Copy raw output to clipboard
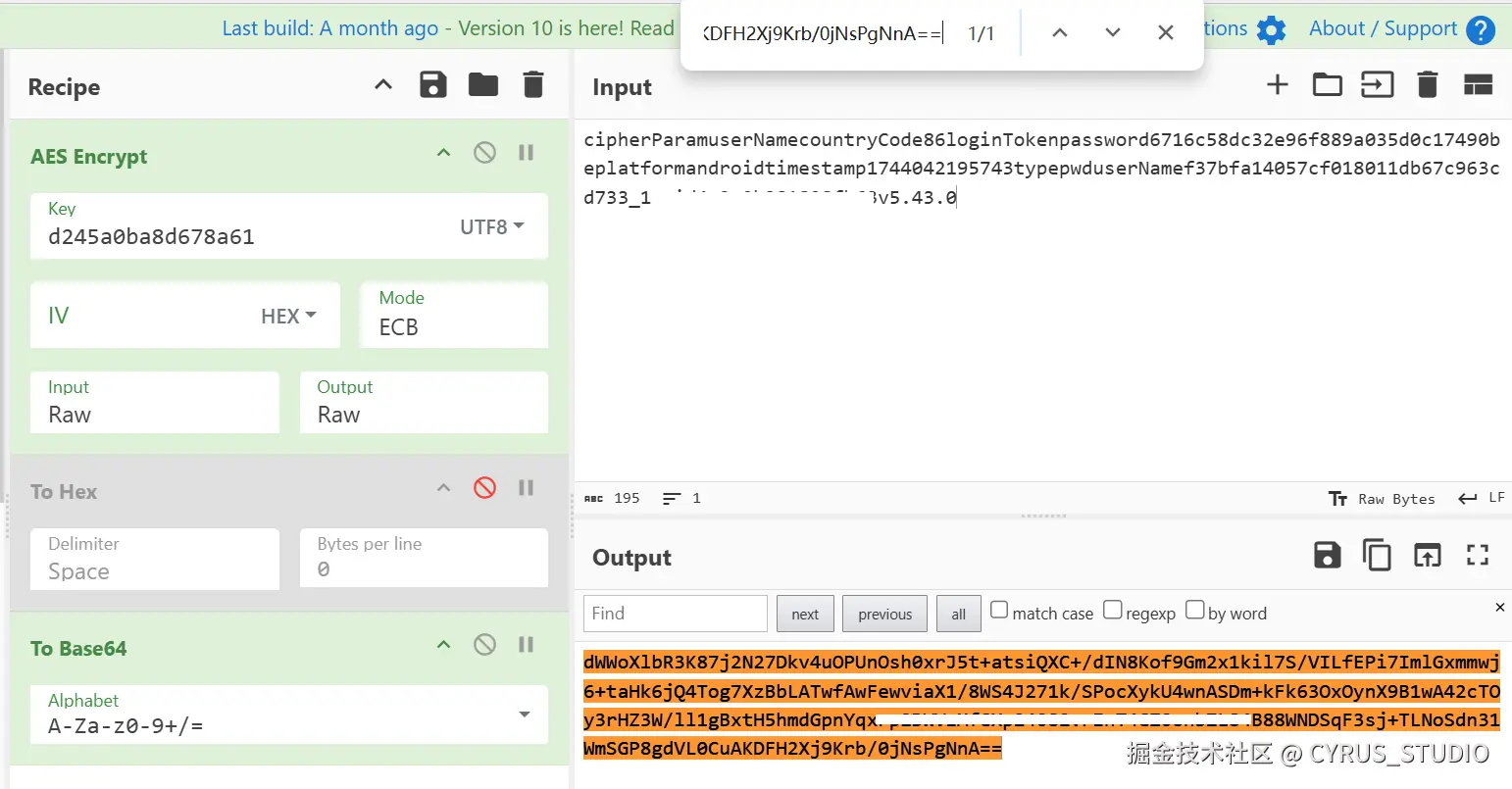The height and width of the screenshot is (789, 1512). (1377, 556)
